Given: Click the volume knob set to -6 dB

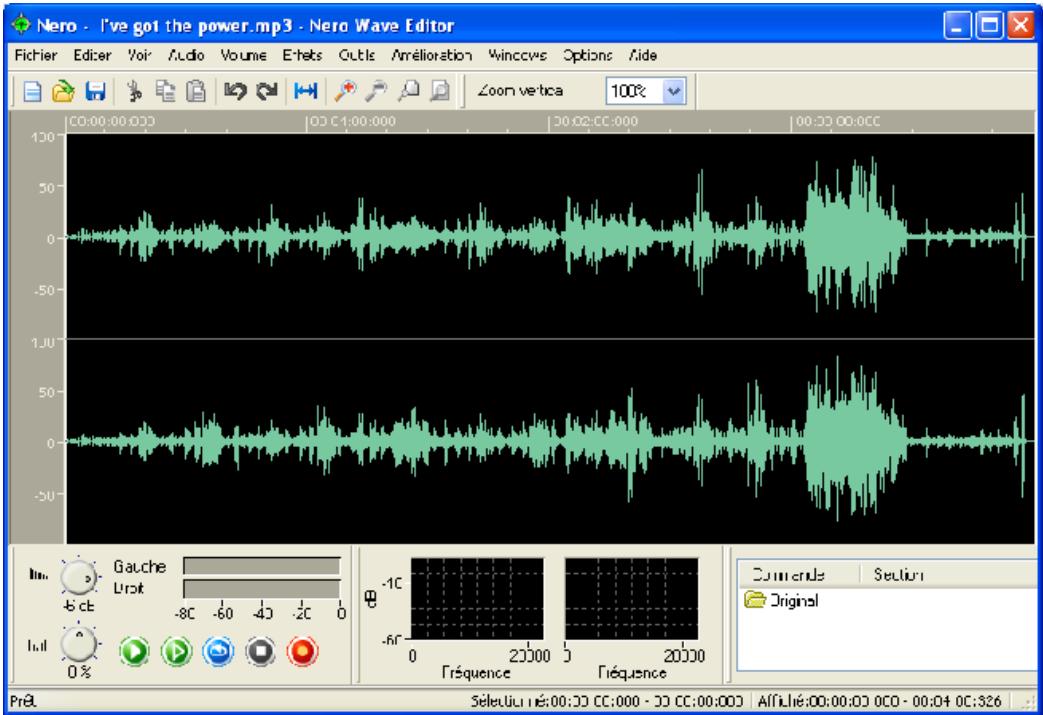Looking at the screenshot, I should pyautogui.click(x=78, y=577).
